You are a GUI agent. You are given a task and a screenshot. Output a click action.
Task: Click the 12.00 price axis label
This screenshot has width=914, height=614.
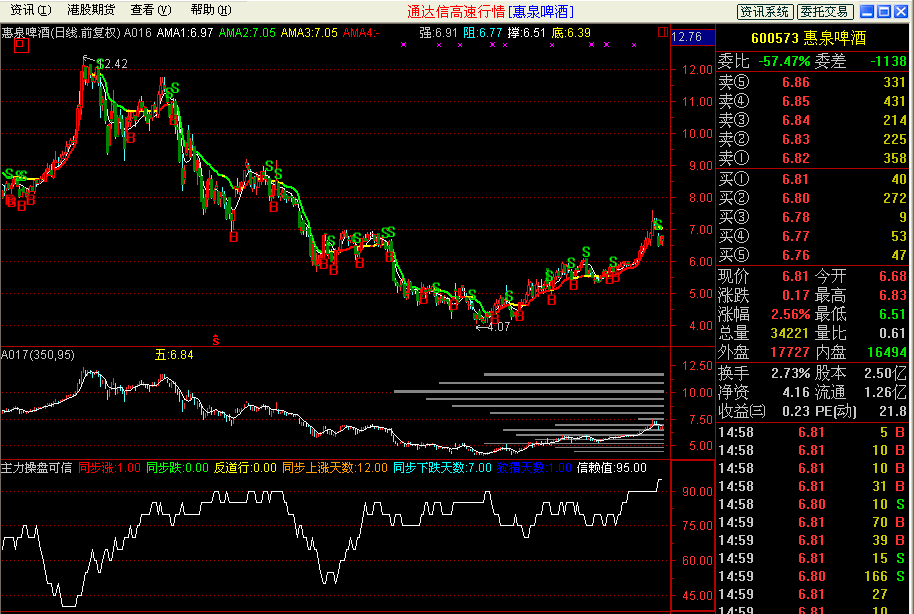click(x=698, y=69)
